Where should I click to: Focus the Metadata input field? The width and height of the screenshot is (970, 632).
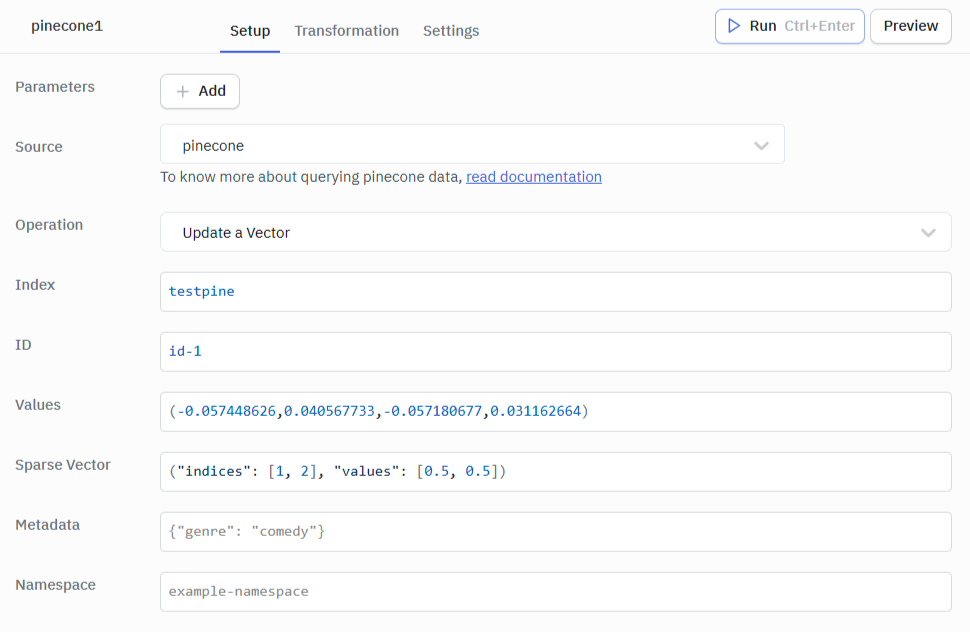pos(556,532)
